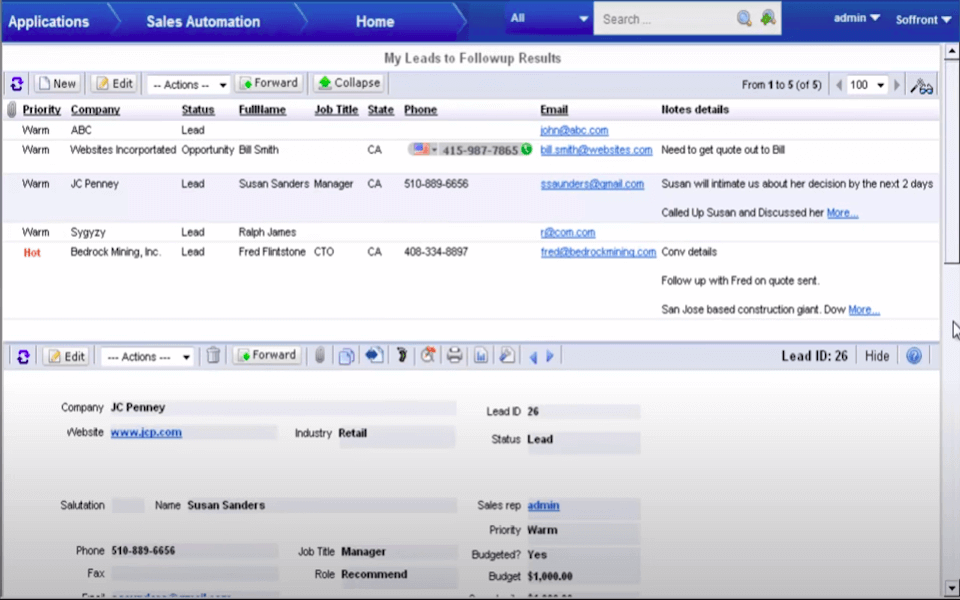Viewport: 960px width, 600px height.
Task: Sort list by Status column header
Action: click(x=198, y=110)
